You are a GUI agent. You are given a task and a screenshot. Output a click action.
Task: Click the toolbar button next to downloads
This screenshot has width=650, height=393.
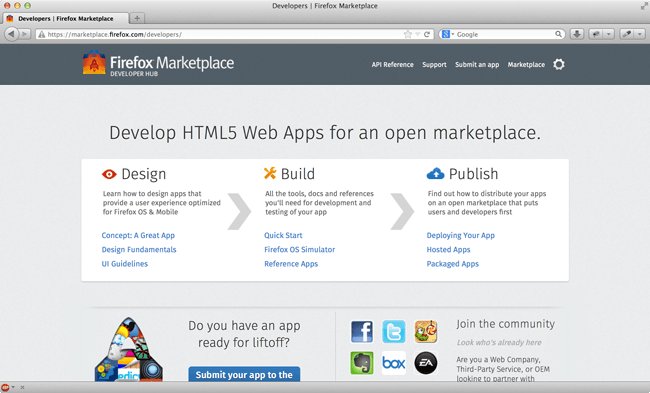click(x=596, y=34)
